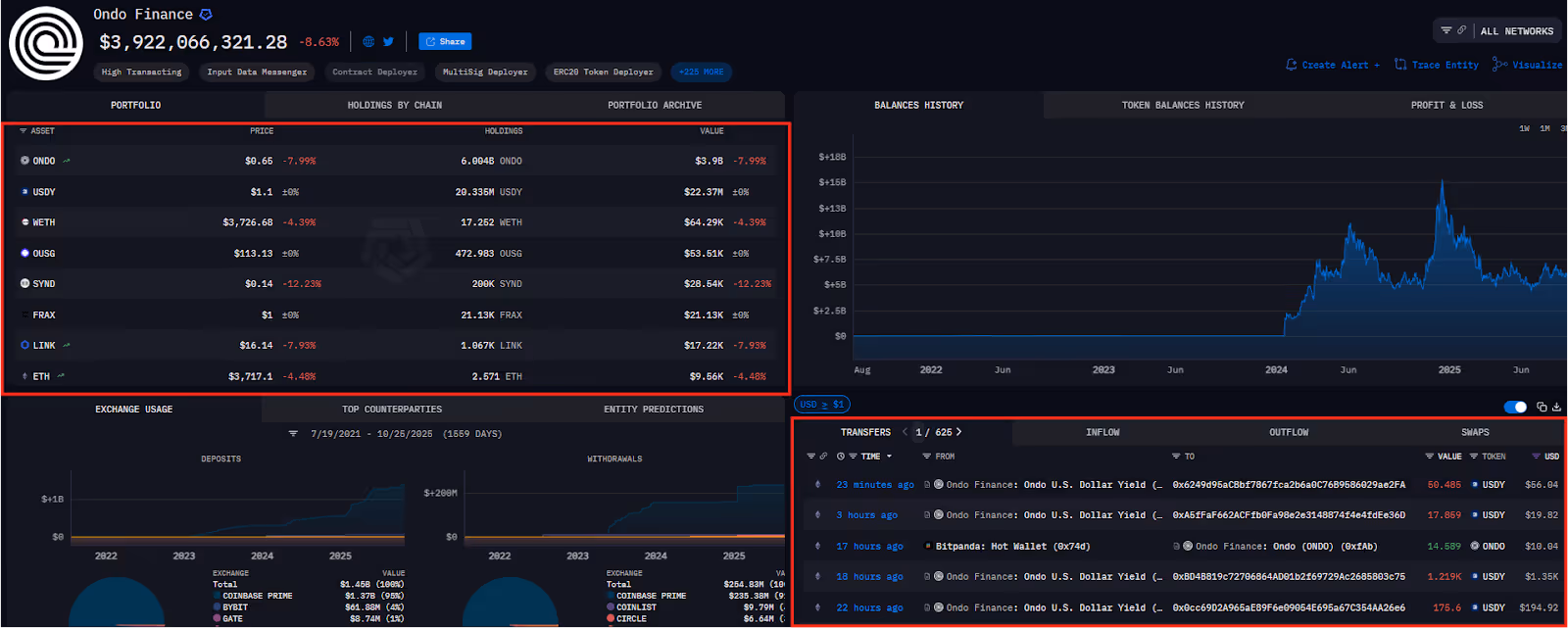Switch to the Swaps tab

pyautogui.click(x=1475, y=432)
